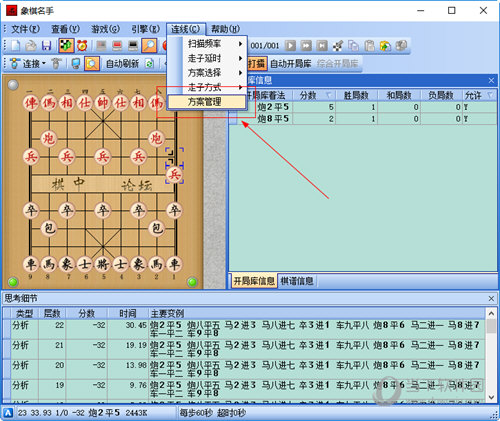Select the analysis row with depth 20
The image size is (500, 421).
point(244,369)
